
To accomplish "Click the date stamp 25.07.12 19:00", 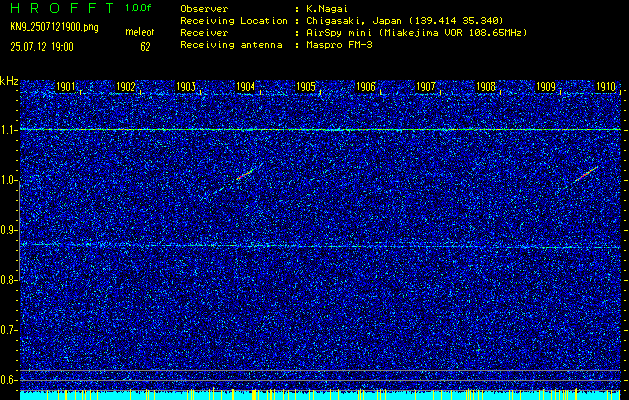I will click(x=42, y=47).
